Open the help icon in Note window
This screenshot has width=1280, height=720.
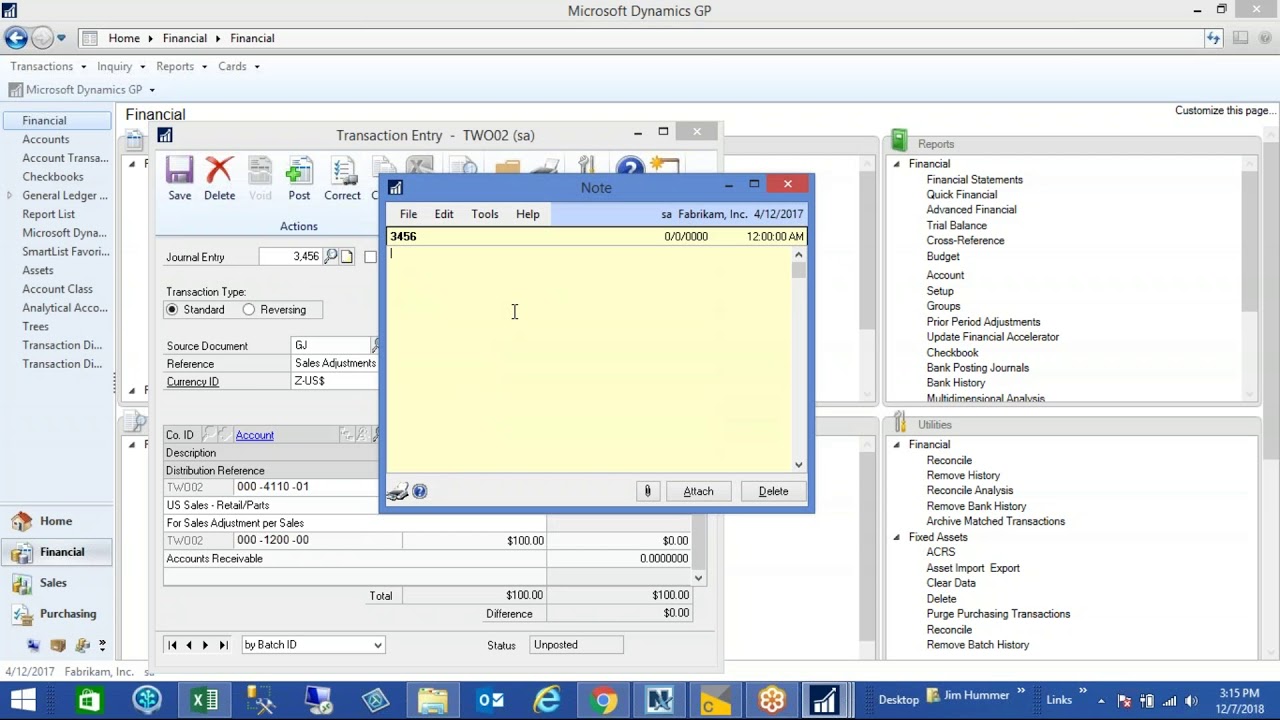420,491
